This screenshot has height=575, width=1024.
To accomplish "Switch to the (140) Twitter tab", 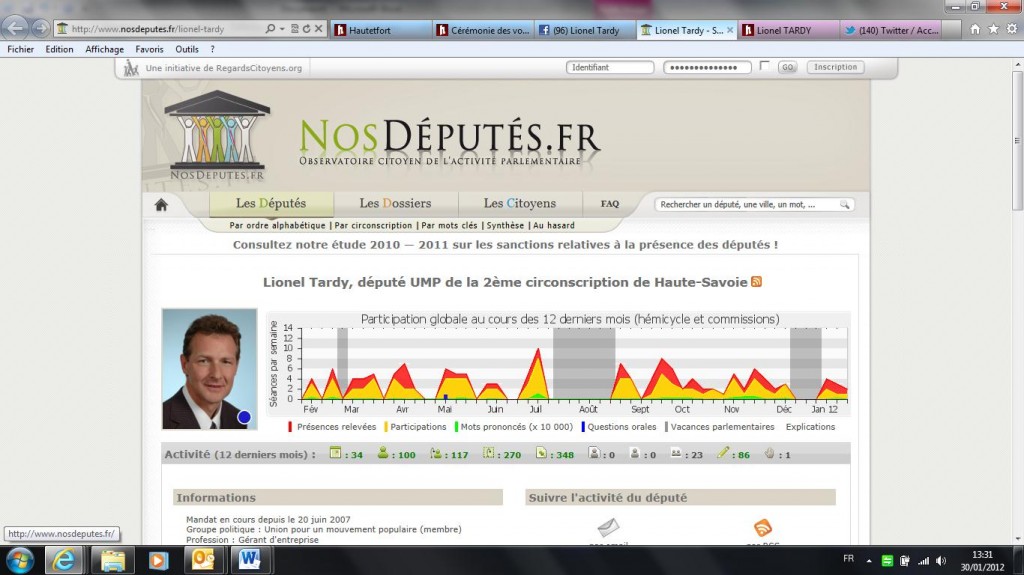I will [x=890, y=30].
